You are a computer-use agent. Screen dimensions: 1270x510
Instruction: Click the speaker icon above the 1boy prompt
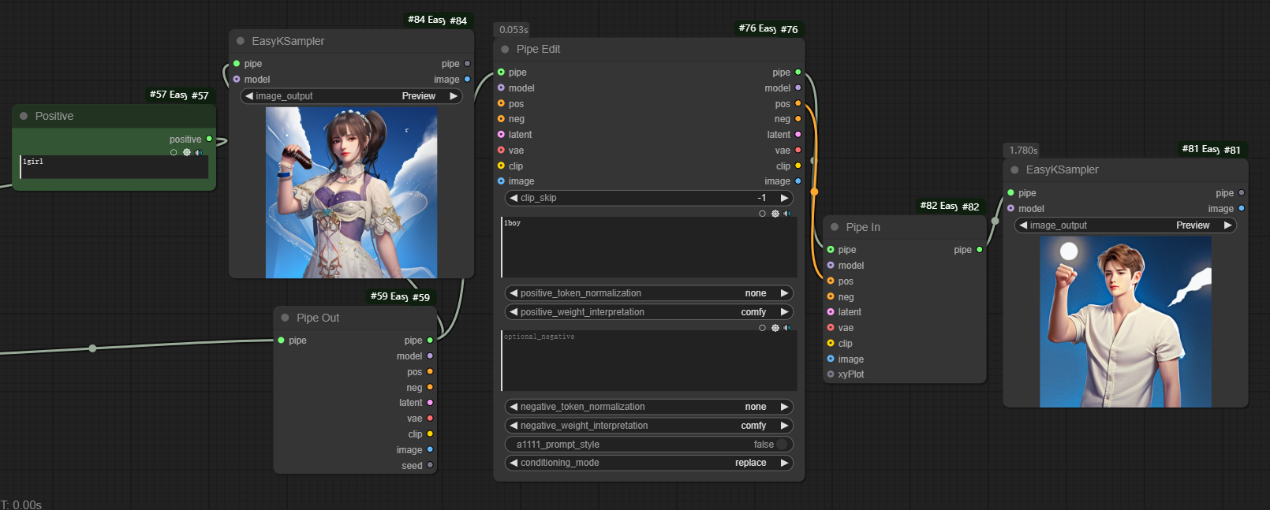point(787,213)
